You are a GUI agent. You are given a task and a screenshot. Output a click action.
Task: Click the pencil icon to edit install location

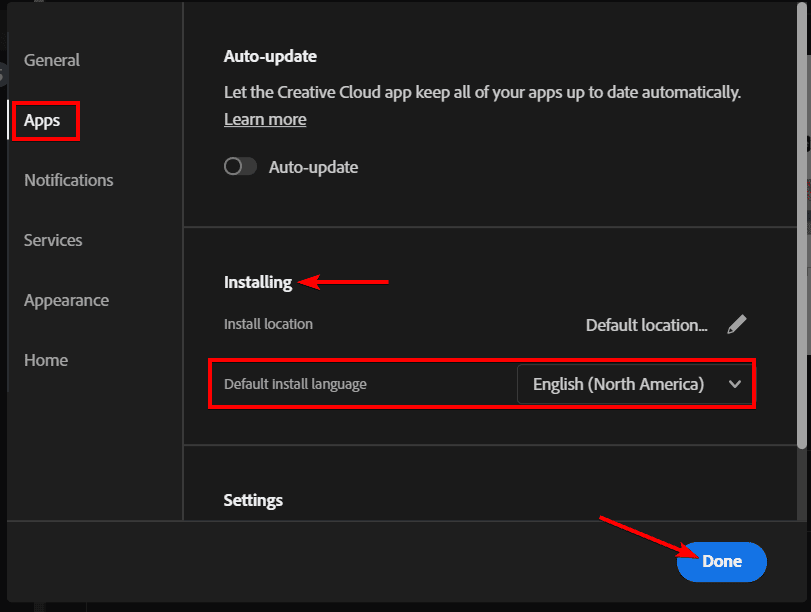(x=737, y=324)
